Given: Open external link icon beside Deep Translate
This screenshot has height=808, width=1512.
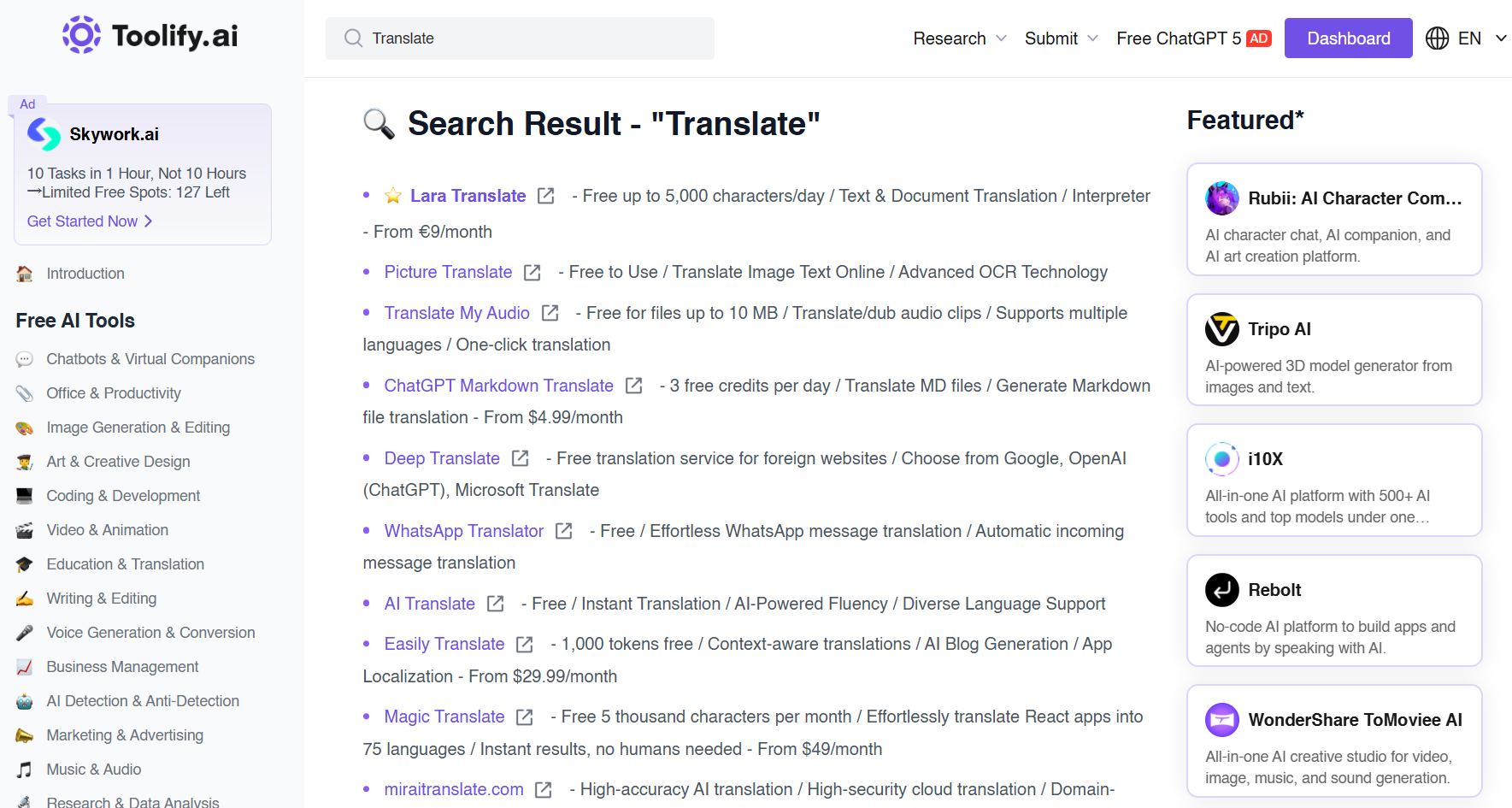Looking at the screenshot, I should [x=520, y=458].
